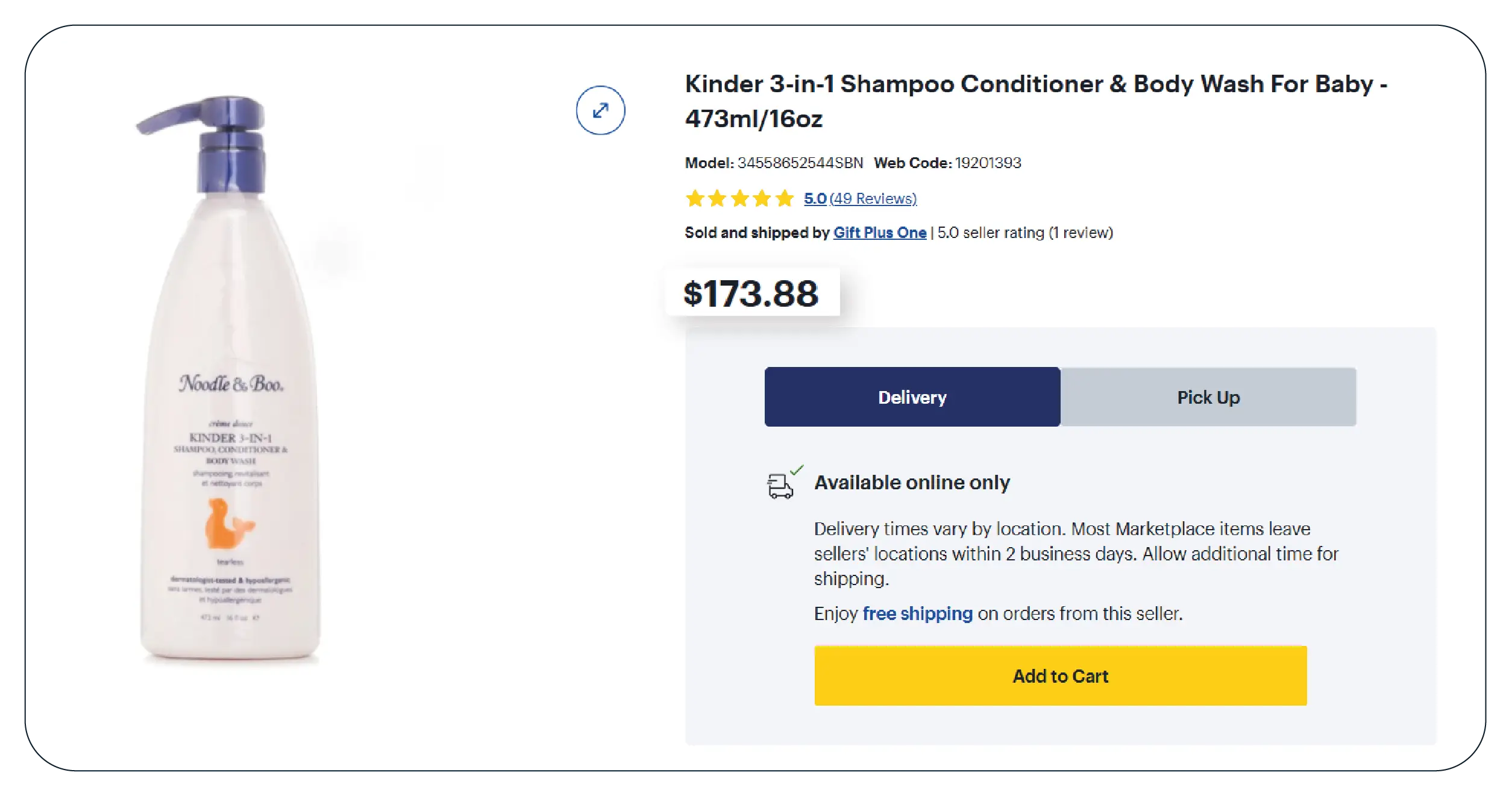The image size is (1512, 796).
Task: Click the $173.88 price
Action: click(x=751, y=293)
